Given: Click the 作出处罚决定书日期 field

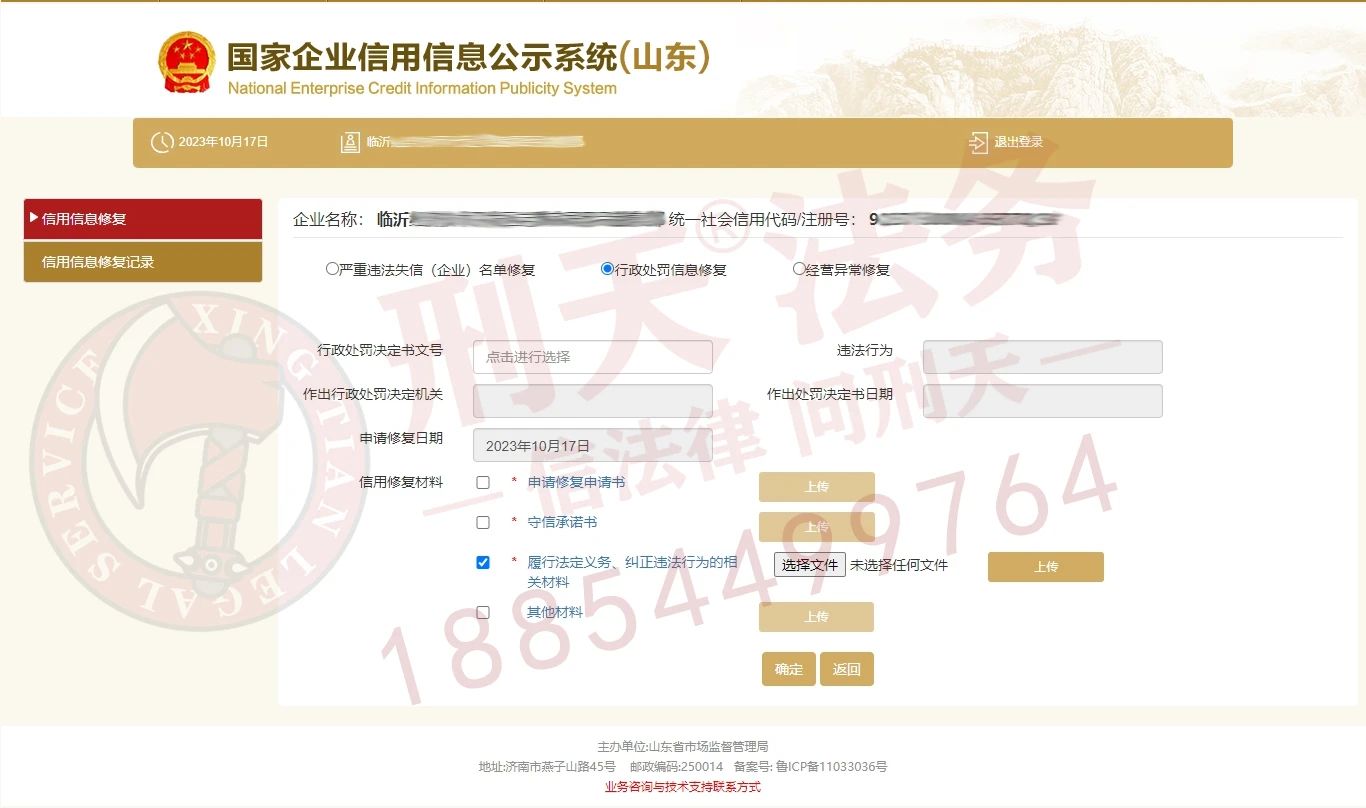Looking at the screenshot, I should click(1043, 401).
